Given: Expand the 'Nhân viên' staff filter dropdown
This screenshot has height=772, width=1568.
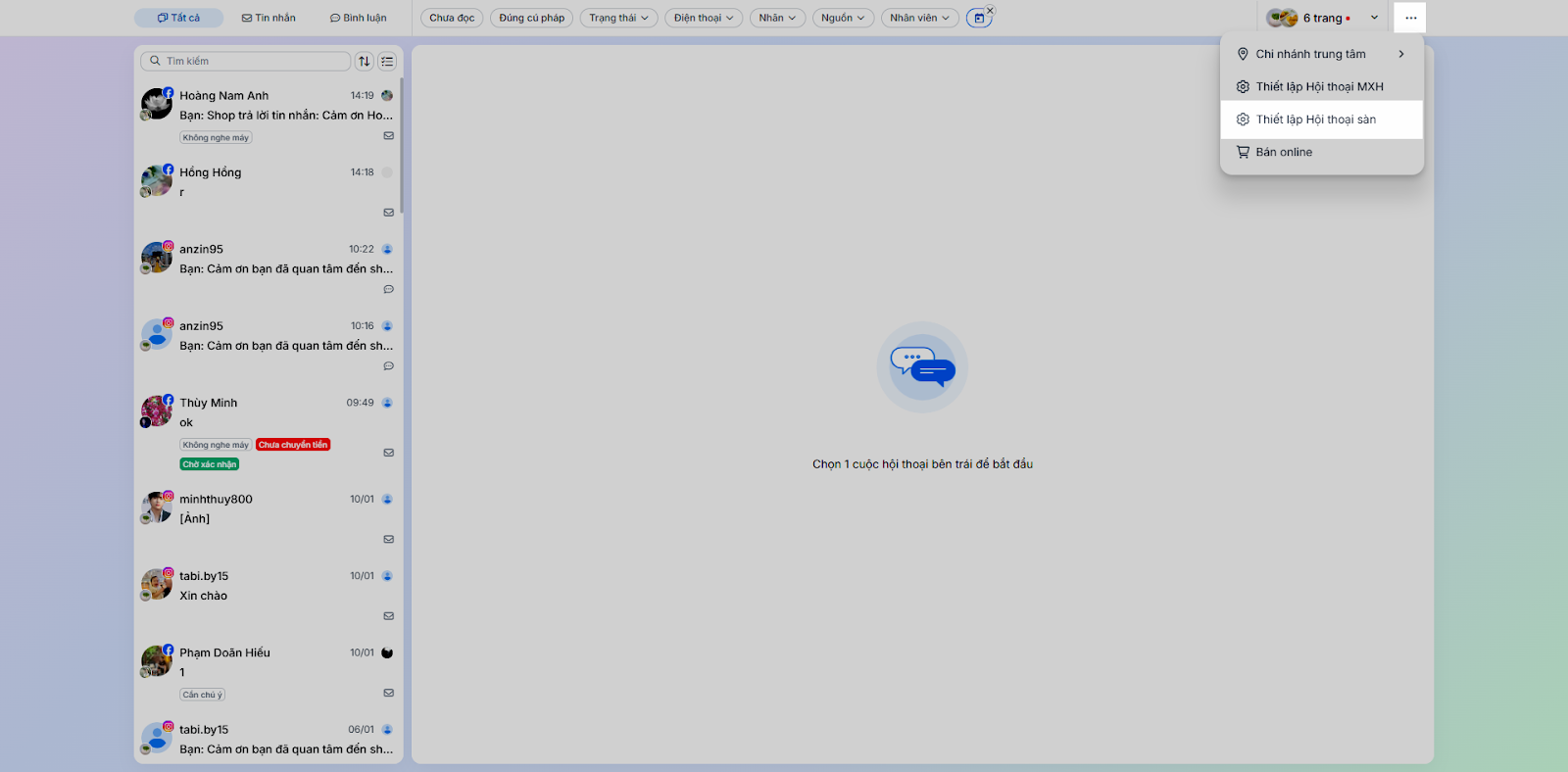Looking at the screenshot, I should click(919, 18).
